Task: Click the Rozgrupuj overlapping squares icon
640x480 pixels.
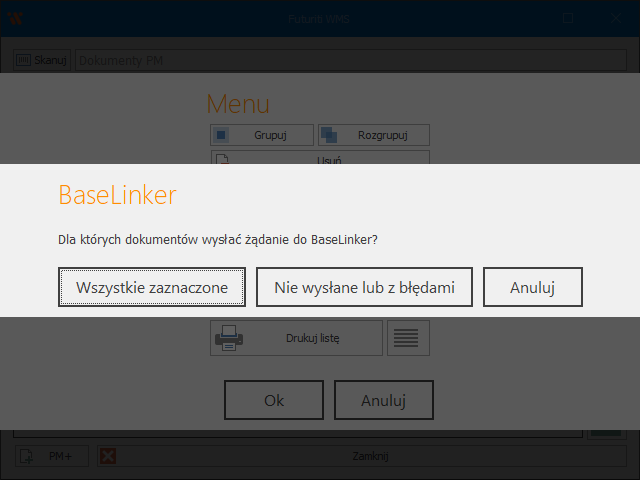Action: [x=329, y=135]
